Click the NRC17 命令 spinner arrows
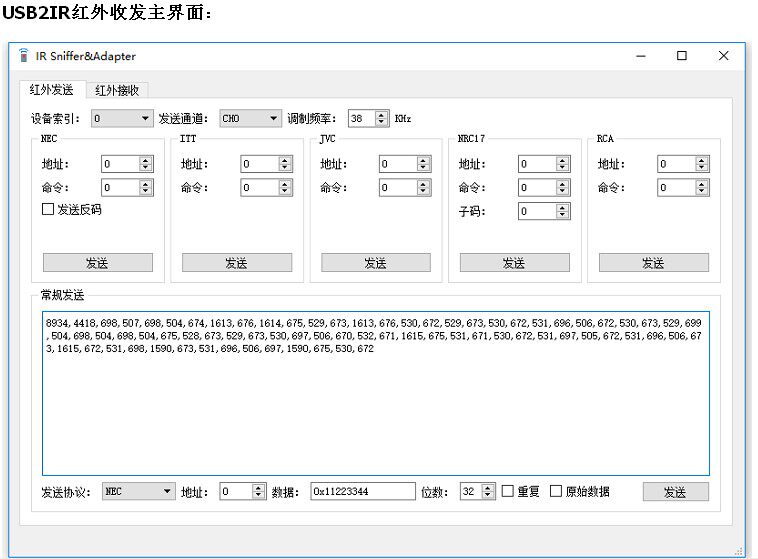 (562, 188)
